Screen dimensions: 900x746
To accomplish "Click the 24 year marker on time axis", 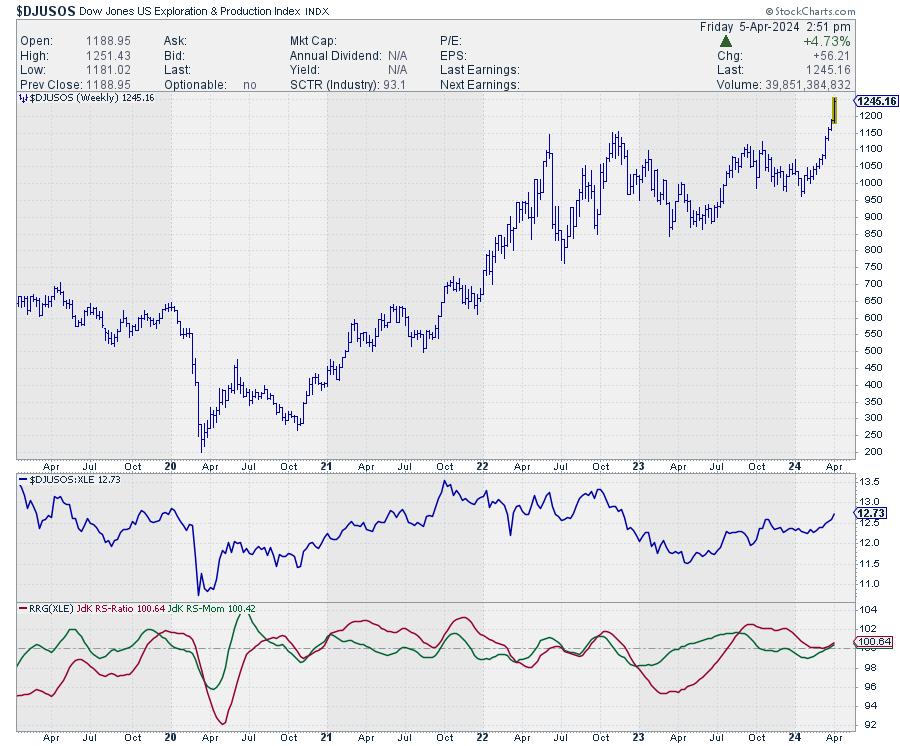I will (x=794, y=465).
